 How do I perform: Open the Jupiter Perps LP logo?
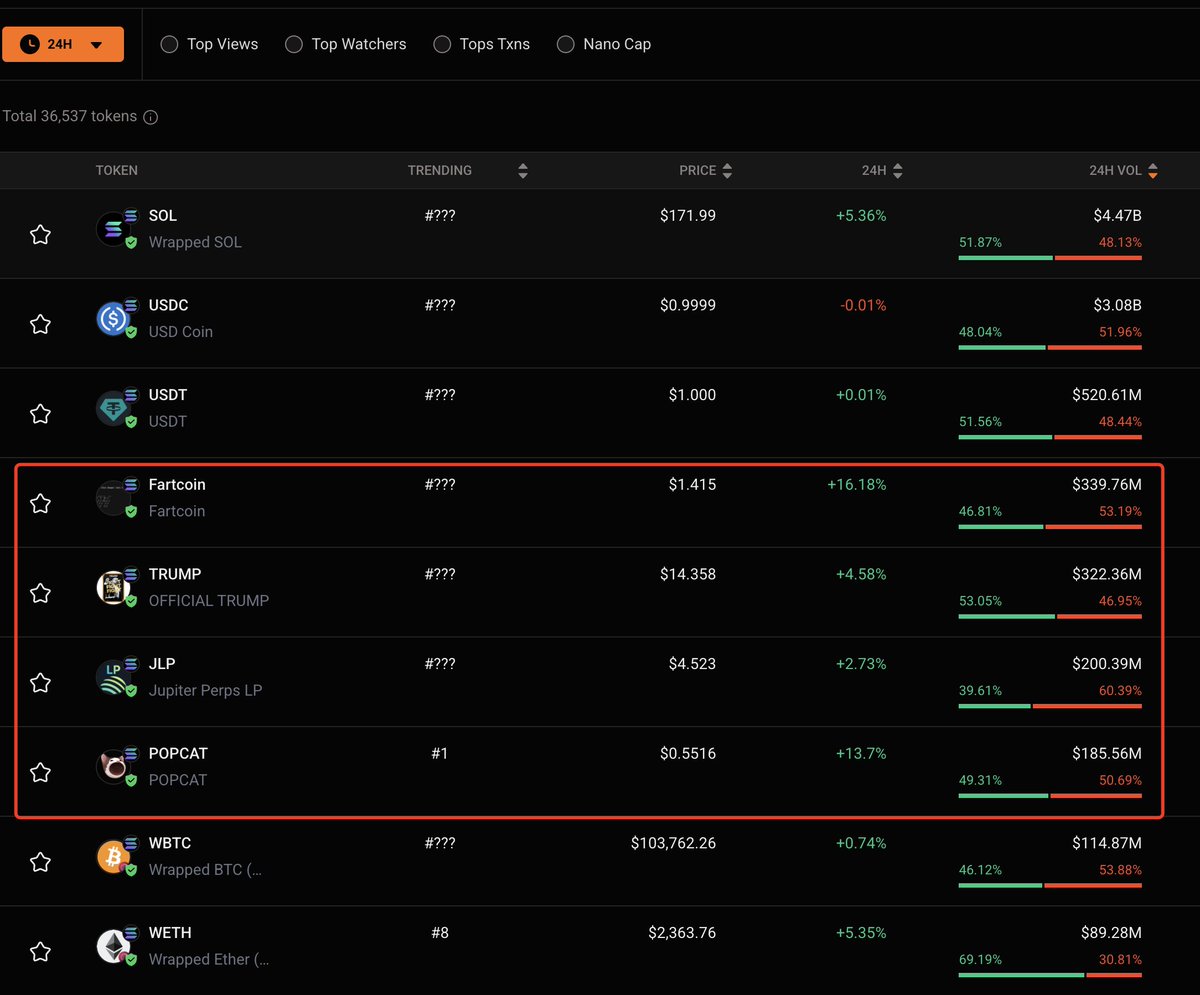pos(113,677)
